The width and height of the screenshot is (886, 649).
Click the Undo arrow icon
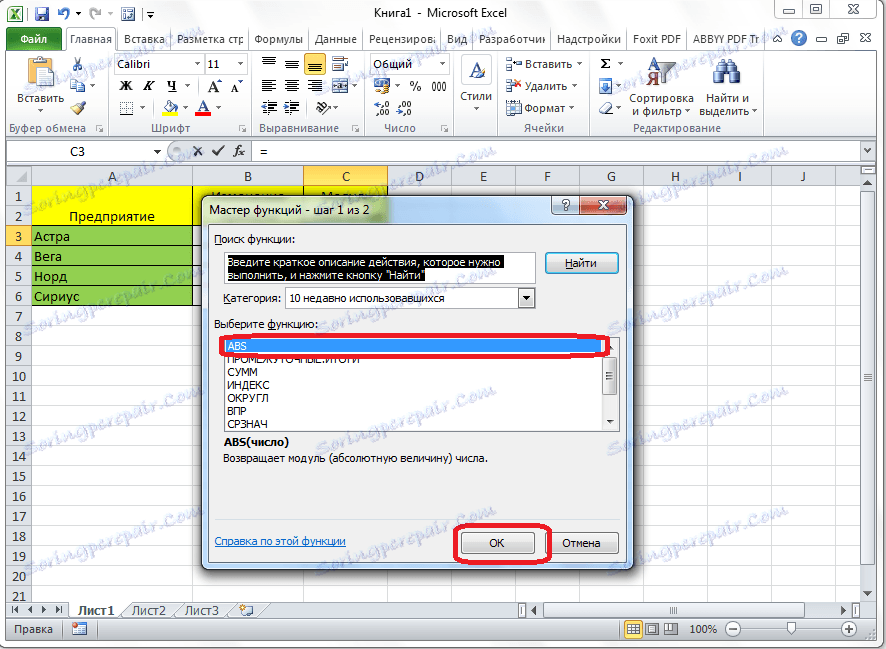(x=64, y=14)
